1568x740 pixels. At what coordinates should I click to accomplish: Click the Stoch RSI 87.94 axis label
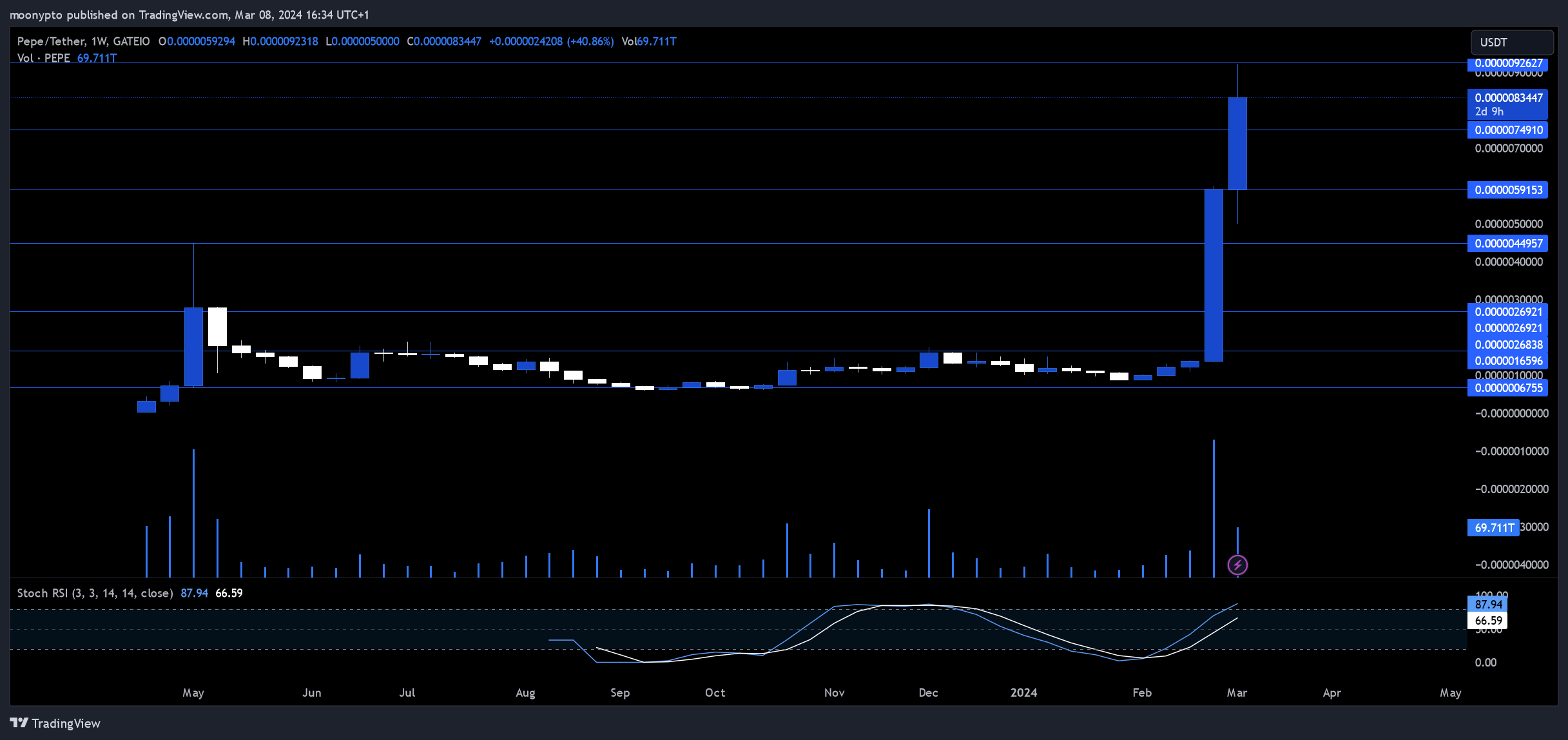(x=1487, y=605)
